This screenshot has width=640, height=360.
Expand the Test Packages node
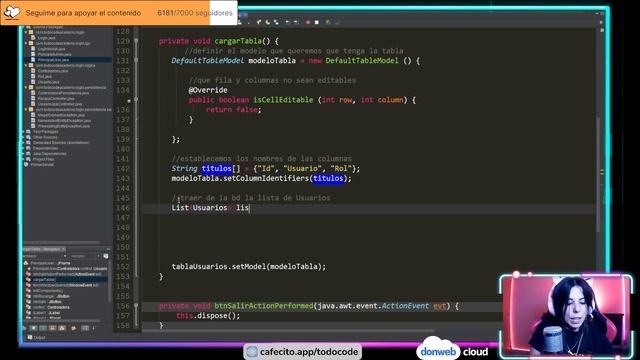(x=23, y=132)
